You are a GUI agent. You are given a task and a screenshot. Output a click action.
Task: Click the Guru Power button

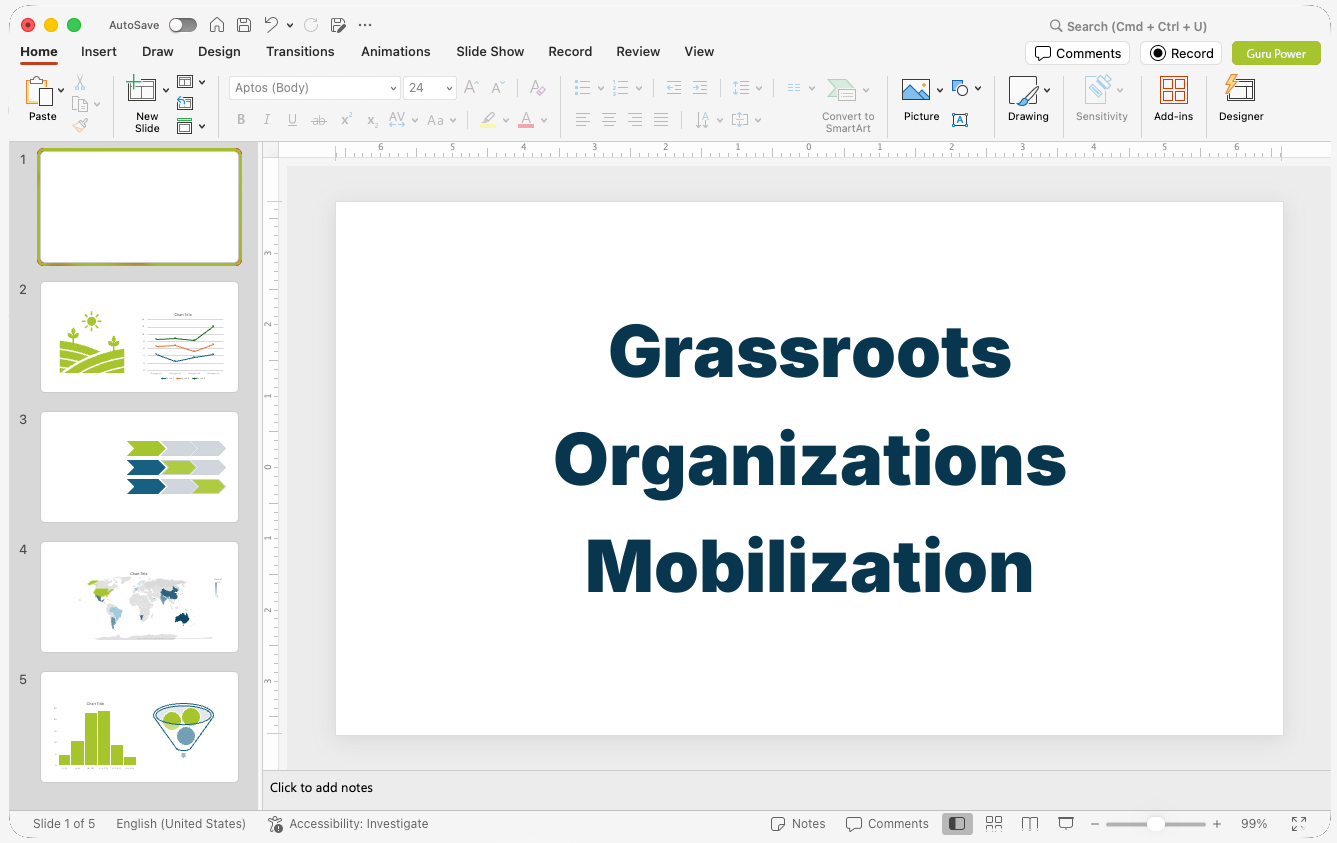(x=1276, y=53)
